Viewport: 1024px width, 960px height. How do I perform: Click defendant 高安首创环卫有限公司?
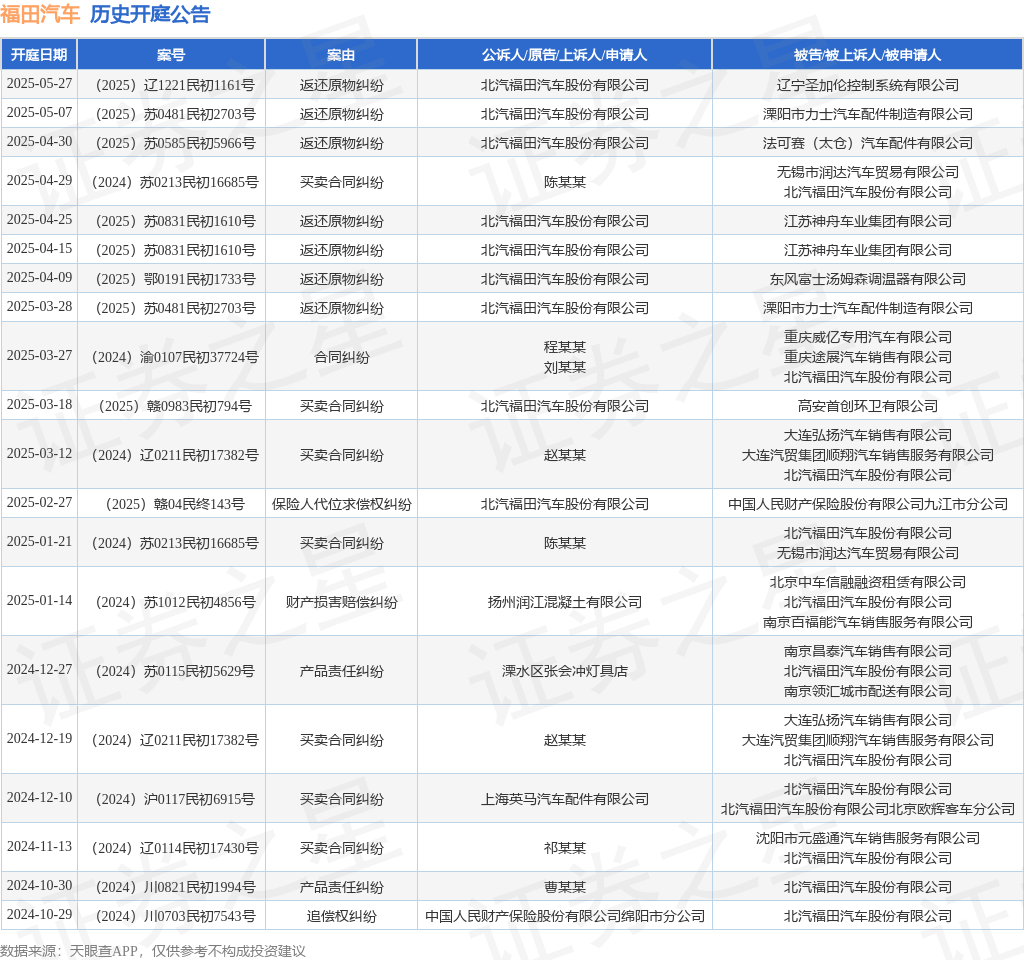(867, 406)
